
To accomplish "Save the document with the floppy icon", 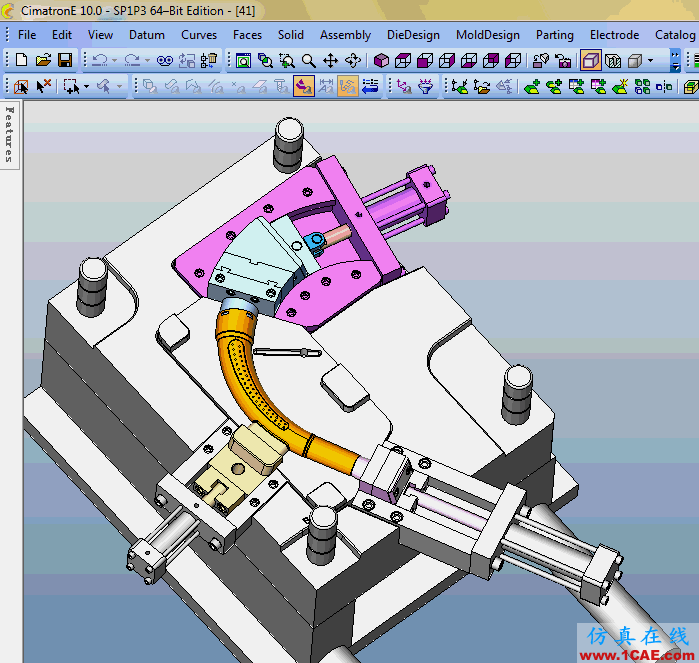I will pyautogui.click(x=65, y=60).
